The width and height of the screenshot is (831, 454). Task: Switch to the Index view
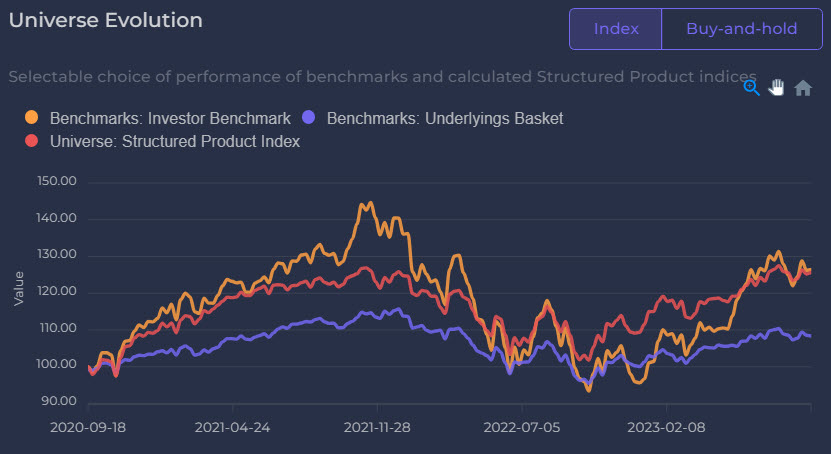pyautogui.click(x=616, y=29)
